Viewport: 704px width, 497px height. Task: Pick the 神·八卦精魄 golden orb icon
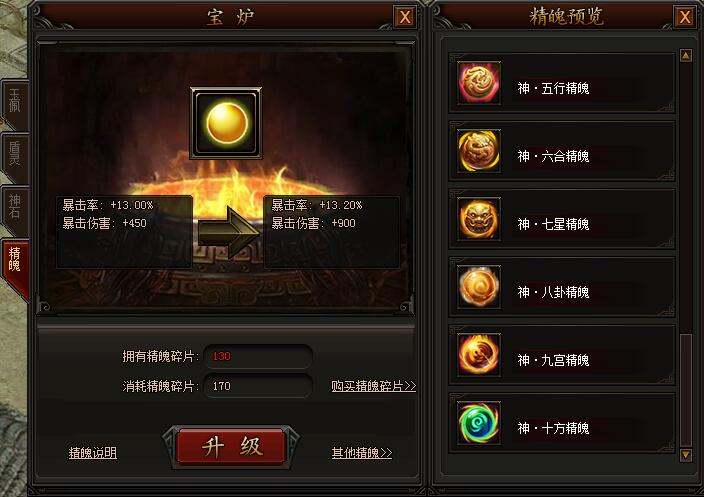click(479, 287)
